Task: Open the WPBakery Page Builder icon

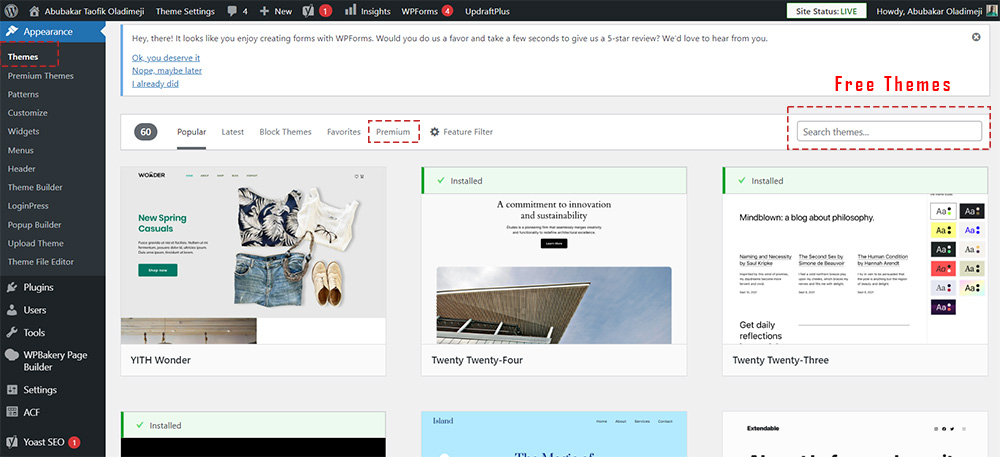Action: (12, 355)
